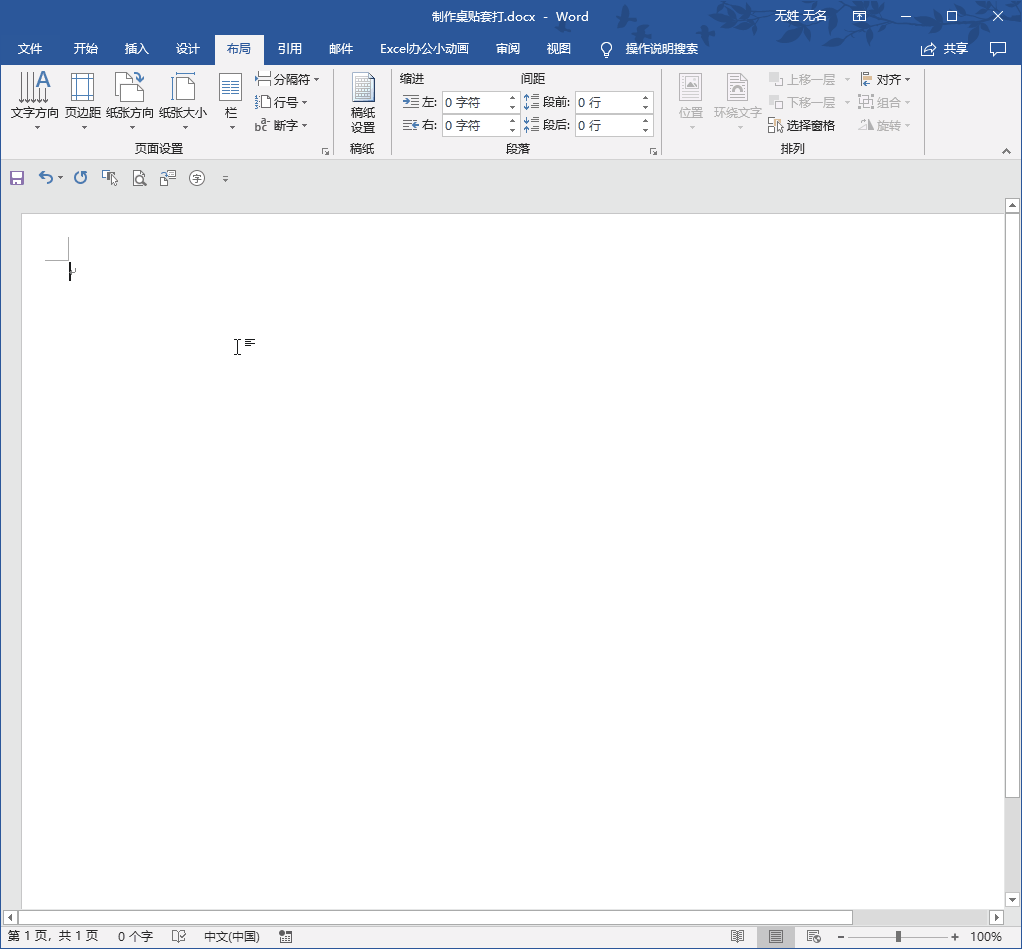Viewport: 1022px width, 949px height.
Task: Click the 无姓 无名 account name
Action: (800, 16)
